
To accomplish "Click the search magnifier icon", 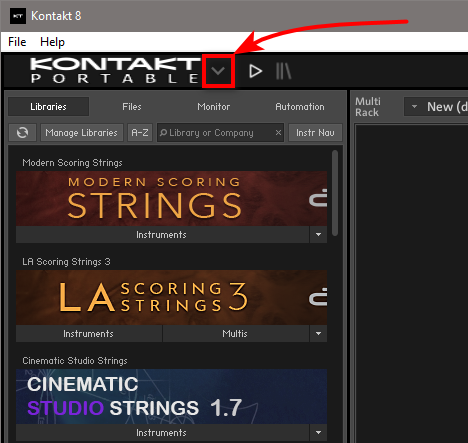I will coord(163,133).
